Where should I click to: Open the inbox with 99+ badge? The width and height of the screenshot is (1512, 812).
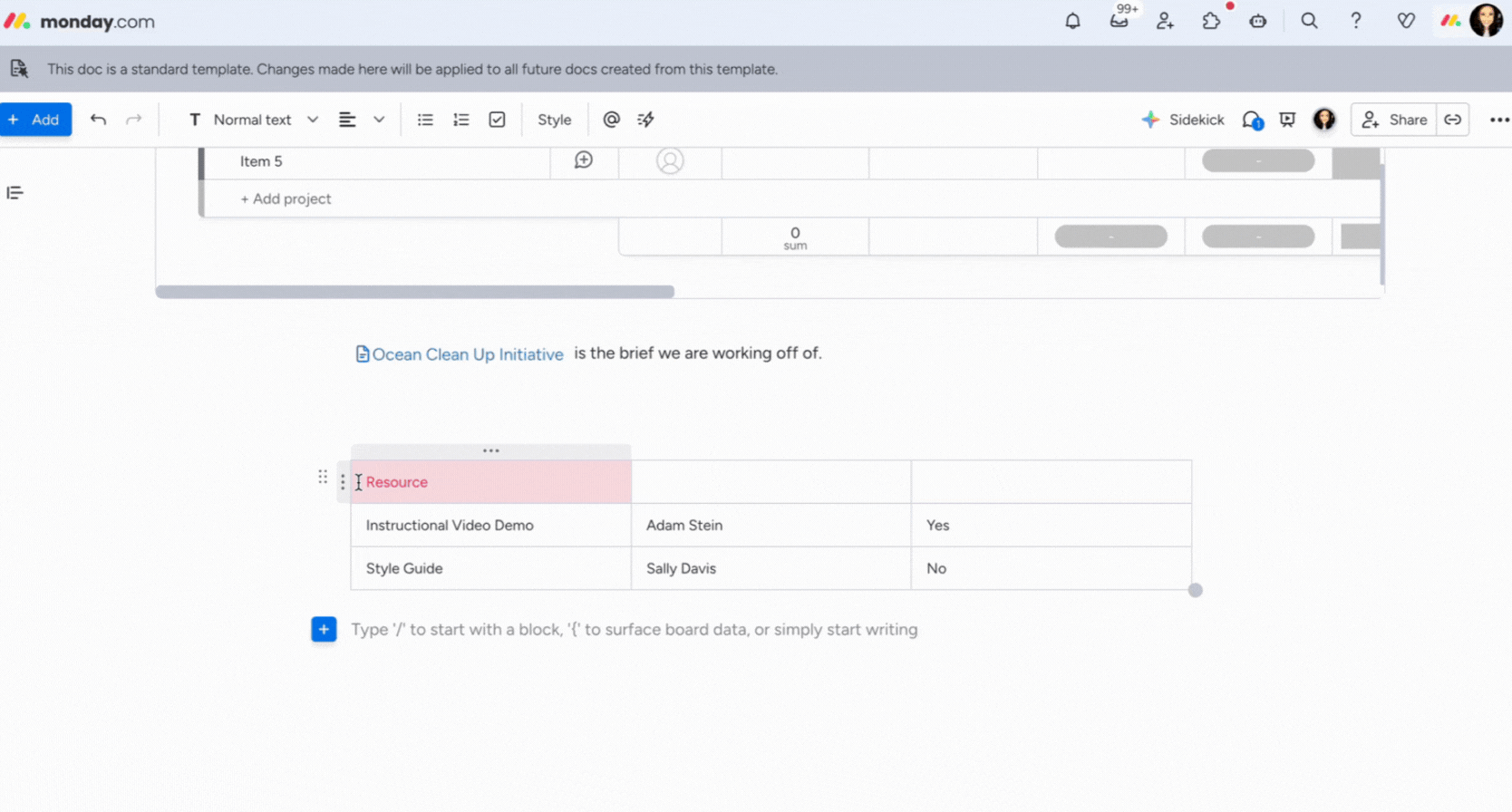pos(1119,21)
